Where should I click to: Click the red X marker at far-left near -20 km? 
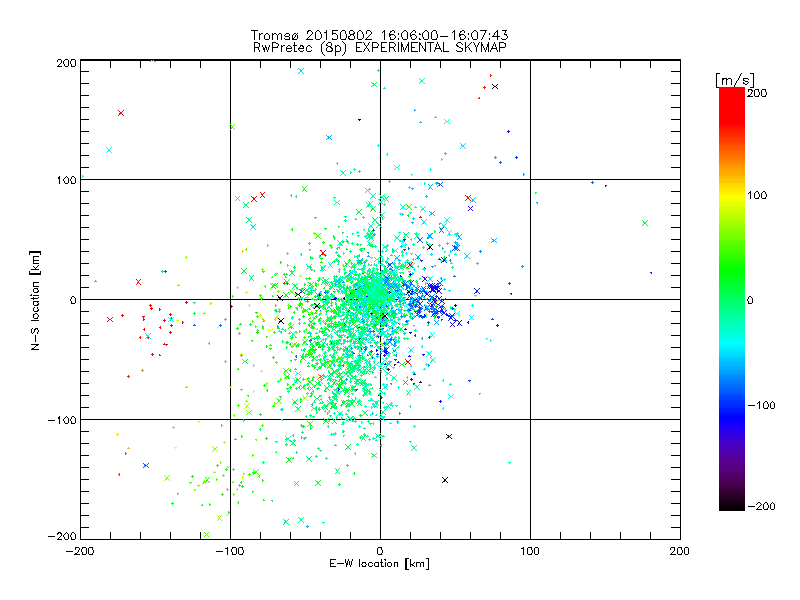[x=110, y=319]
